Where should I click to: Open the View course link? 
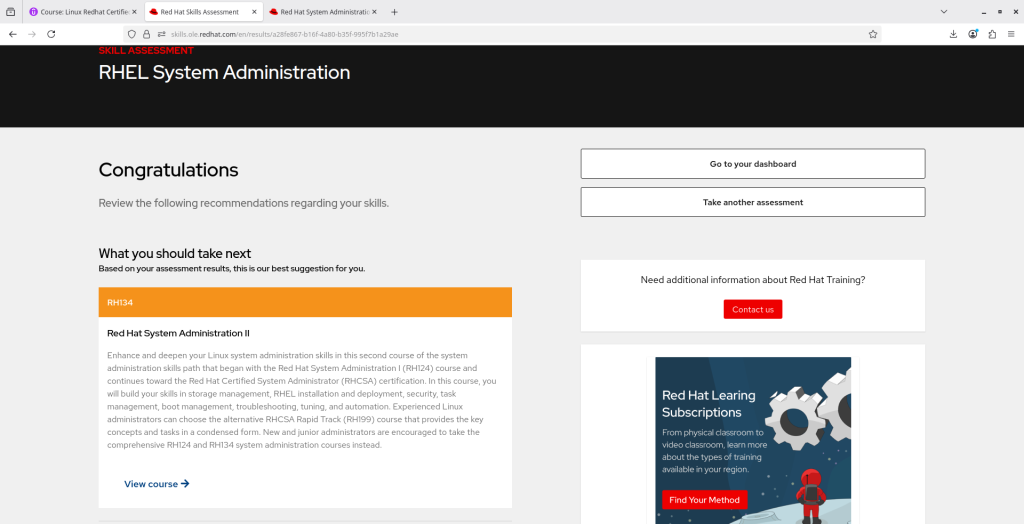pyautogui.click(x=156, y=484)
